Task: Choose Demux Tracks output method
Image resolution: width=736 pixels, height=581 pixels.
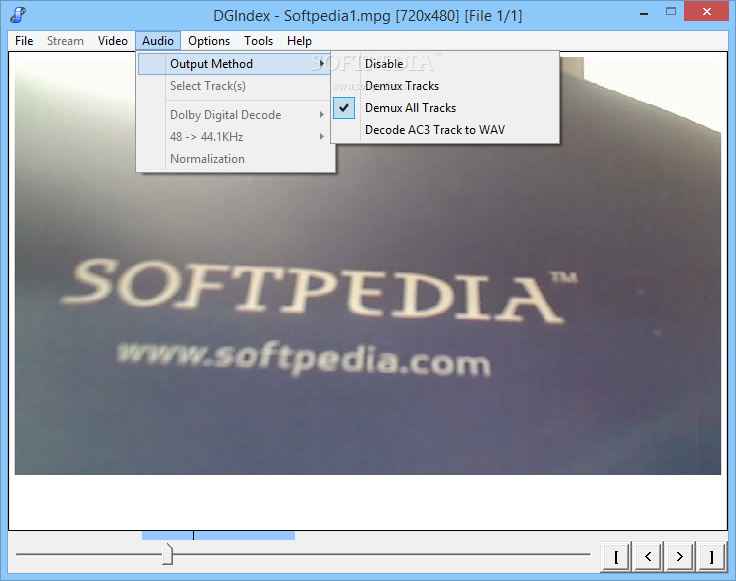Action: (x=445, y=86)
